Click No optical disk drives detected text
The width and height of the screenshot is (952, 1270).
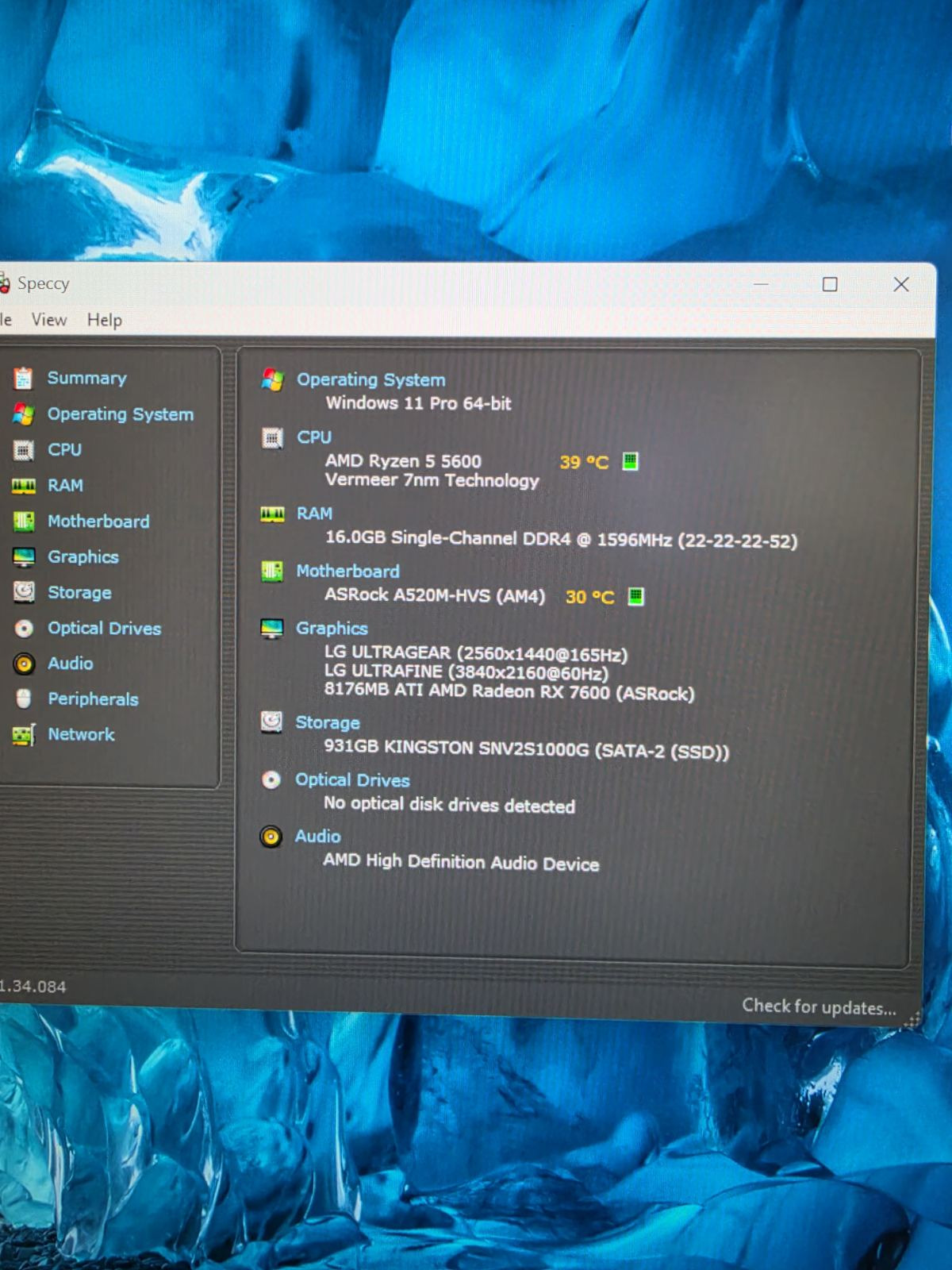449,805
